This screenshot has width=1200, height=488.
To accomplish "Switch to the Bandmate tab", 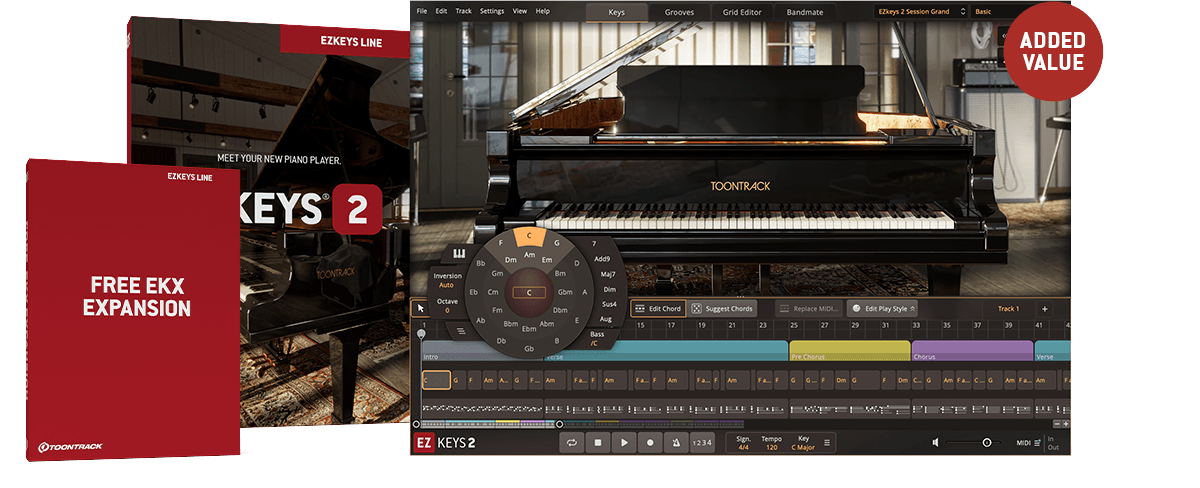I will (804, 12).
